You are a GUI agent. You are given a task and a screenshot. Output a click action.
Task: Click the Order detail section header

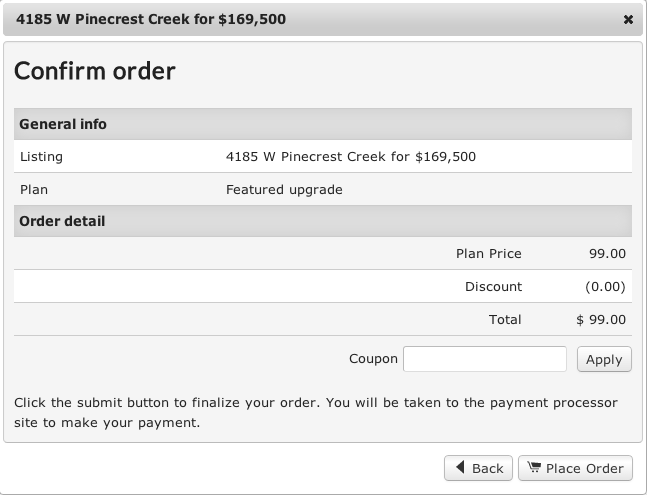(x=62, y=221)
